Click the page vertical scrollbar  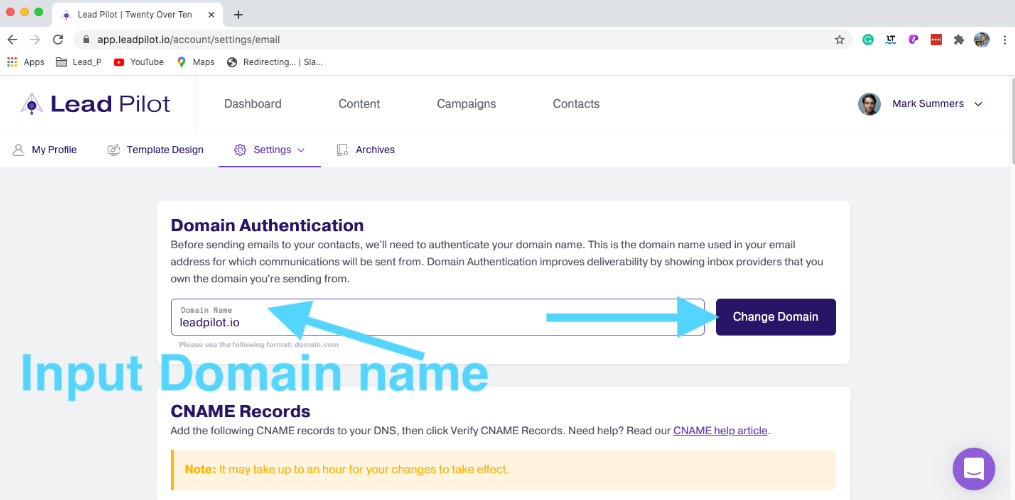click(x=1011, y=121)
